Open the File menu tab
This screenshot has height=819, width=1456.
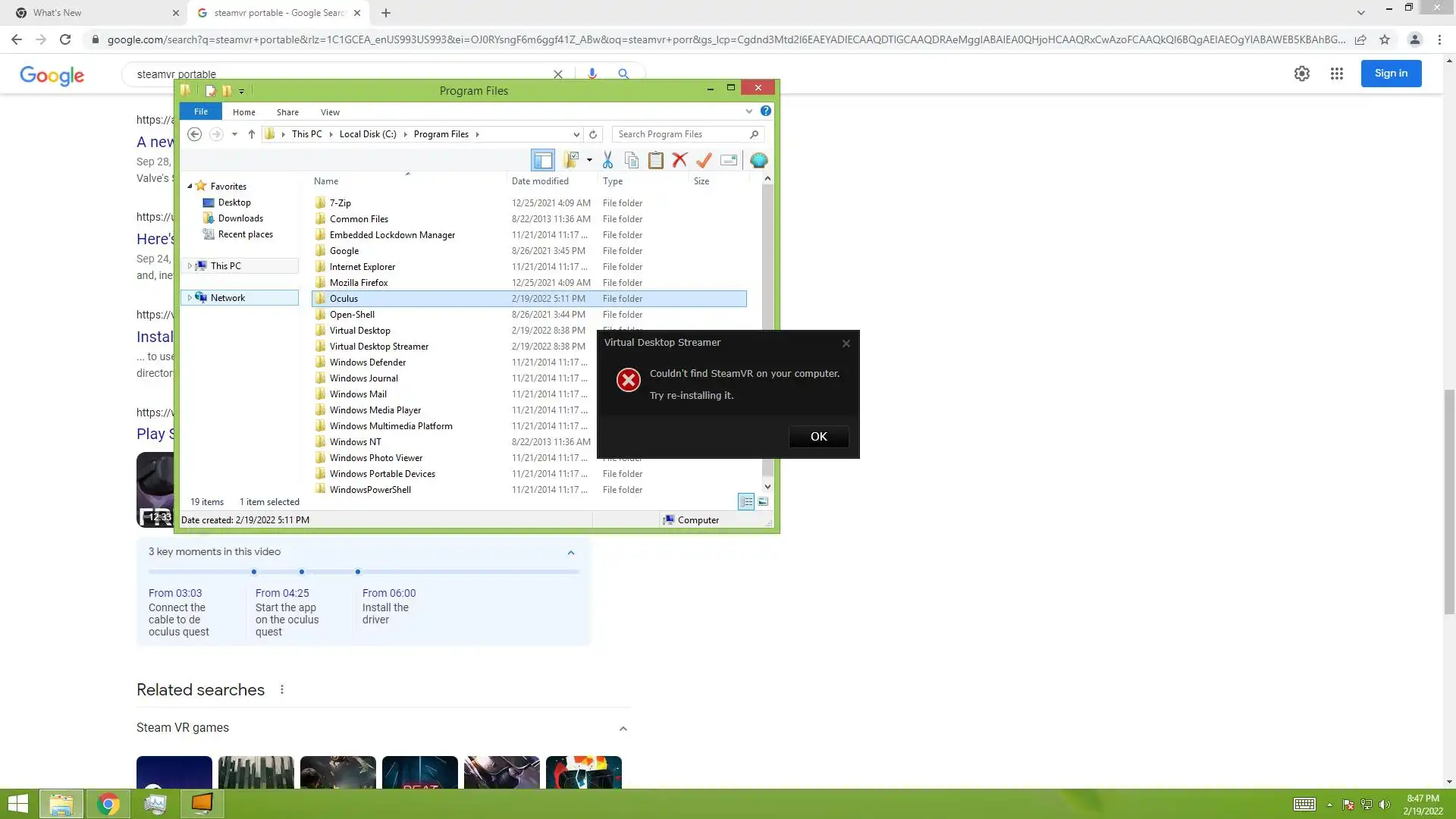[x=201, y=111]
